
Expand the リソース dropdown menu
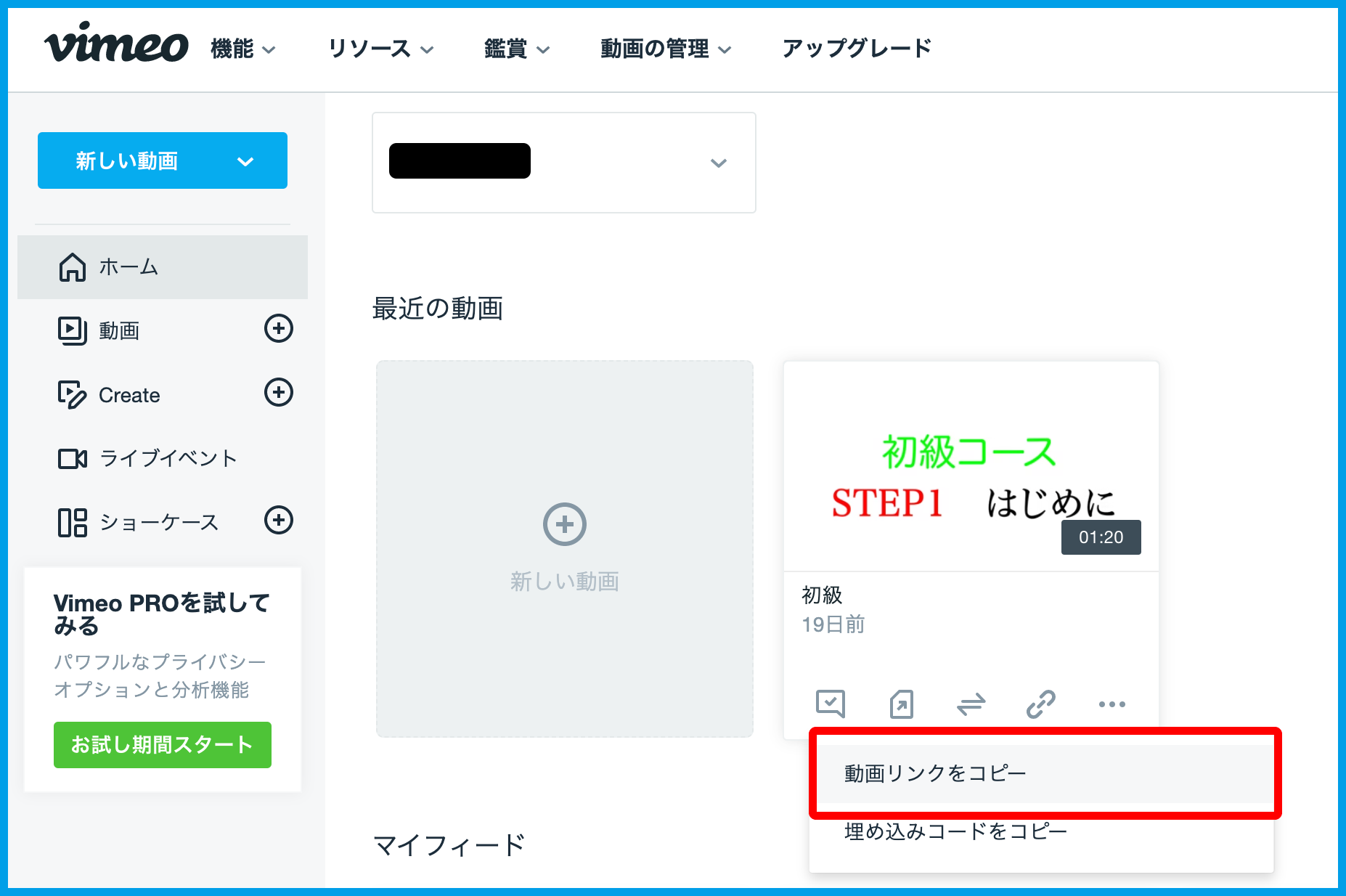[x=380, y=49]
